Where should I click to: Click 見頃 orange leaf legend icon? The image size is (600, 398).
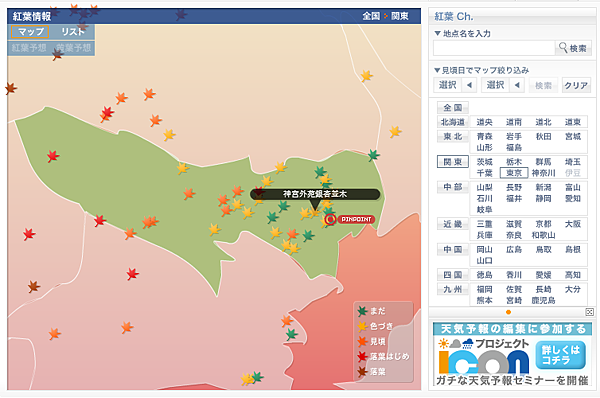[x=362, y=341]
